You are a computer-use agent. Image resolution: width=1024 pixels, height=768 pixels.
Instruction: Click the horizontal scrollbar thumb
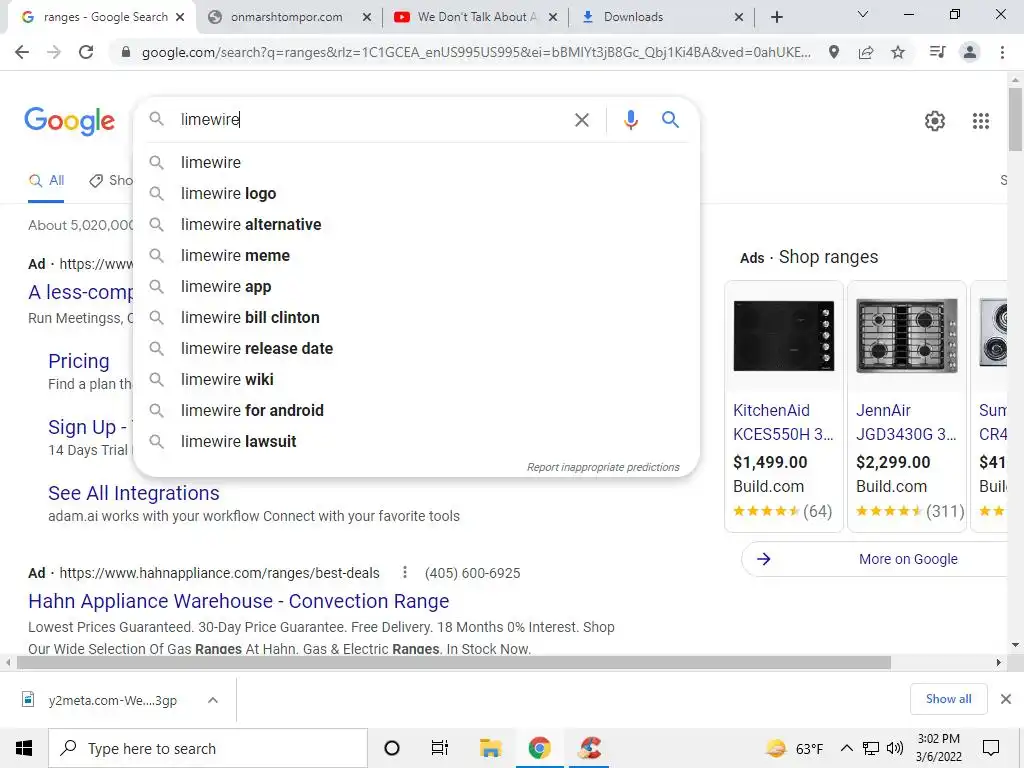pyautogui.click(x=453, y=663)
